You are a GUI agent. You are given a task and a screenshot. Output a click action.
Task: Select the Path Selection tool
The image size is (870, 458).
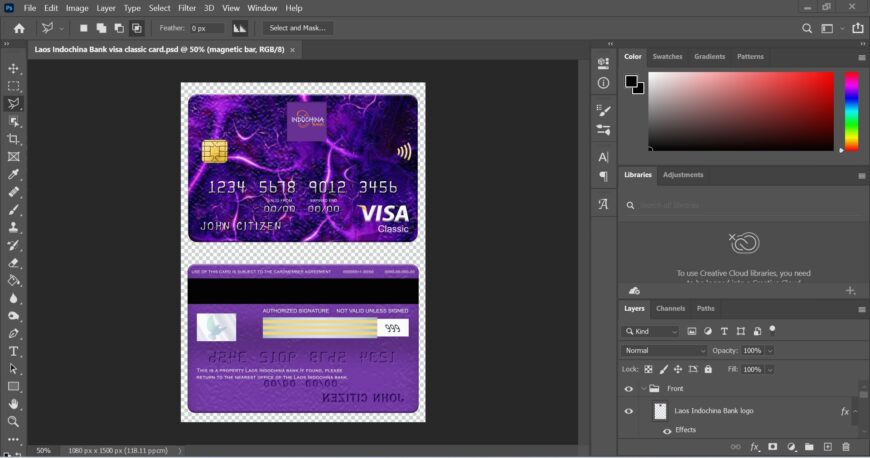[x=13, y=369]
